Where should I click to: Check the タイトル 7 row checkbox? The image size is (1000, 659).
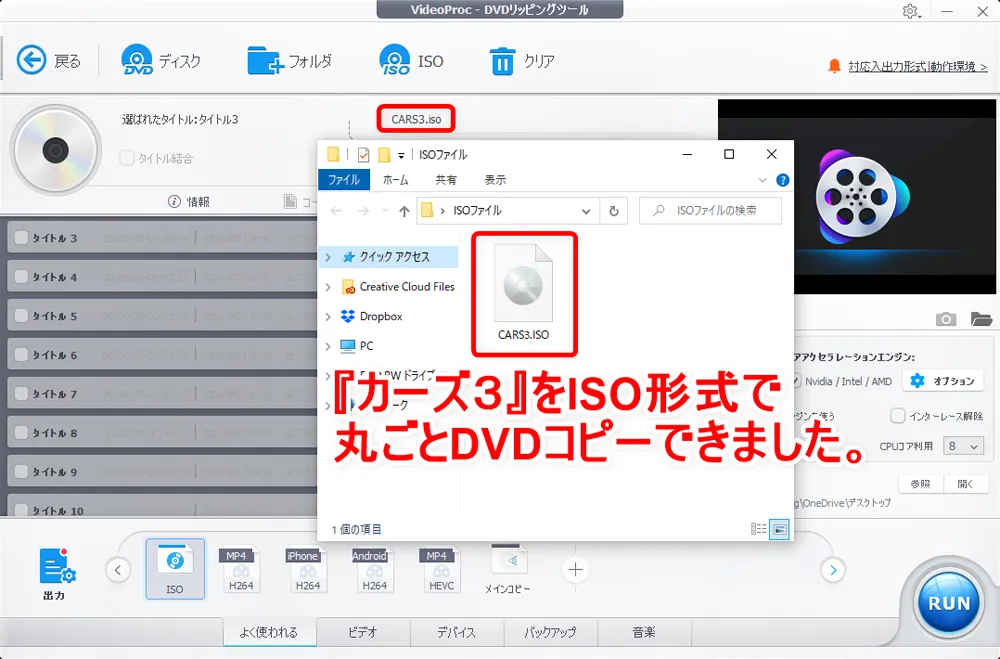tap(21, 394)
